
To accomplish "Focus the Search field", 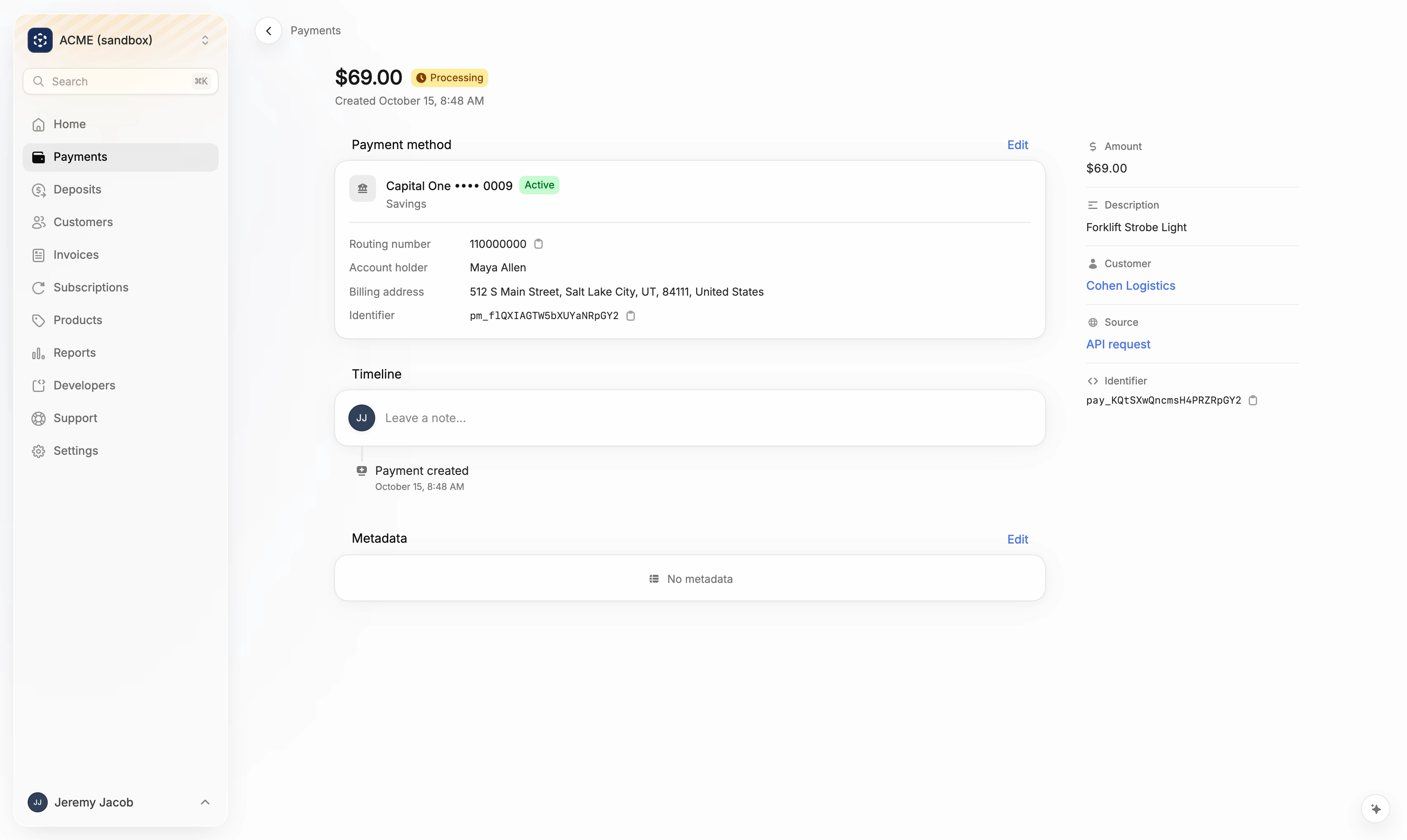I will (121, 82).
